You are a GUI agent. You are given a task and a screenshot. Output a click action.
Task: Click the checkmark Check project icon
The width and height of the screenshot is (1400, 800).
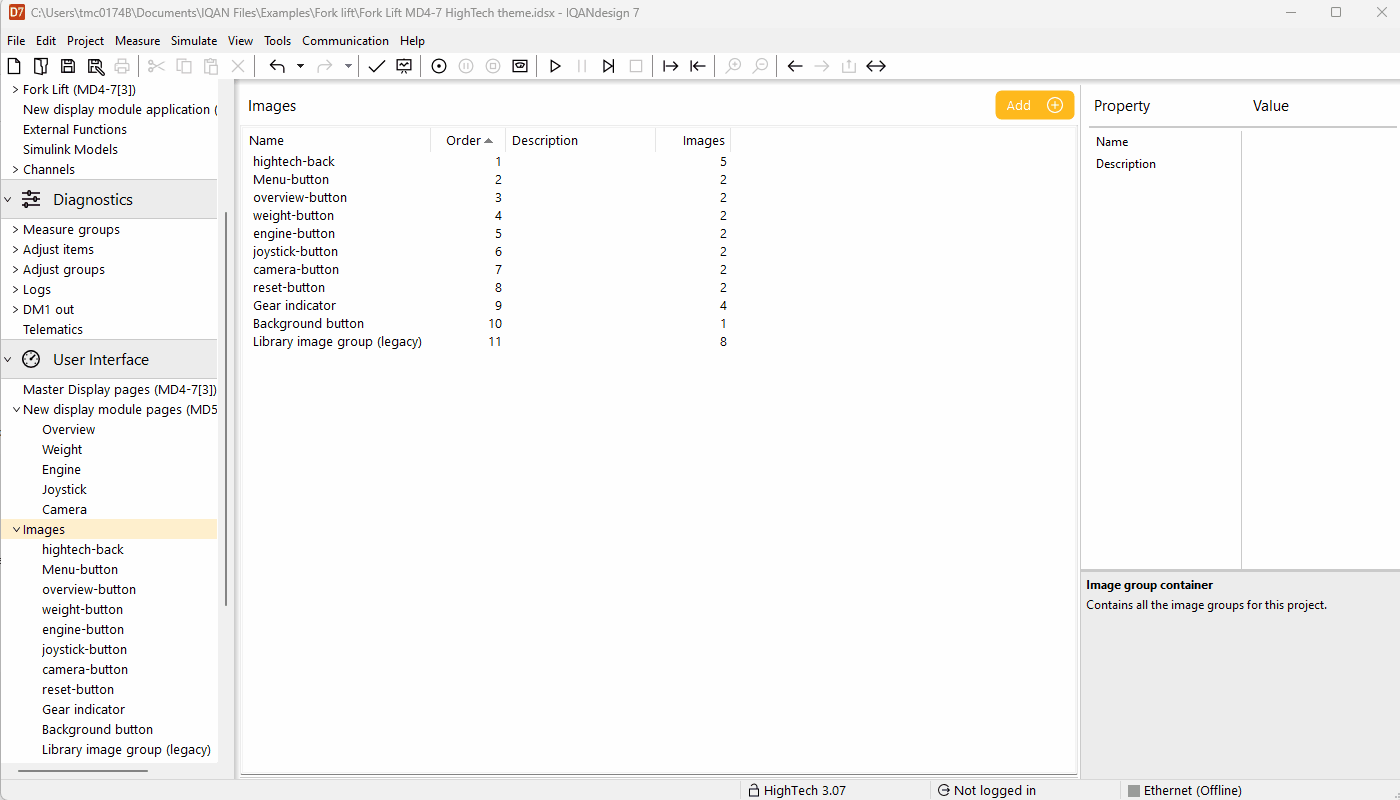376,66
